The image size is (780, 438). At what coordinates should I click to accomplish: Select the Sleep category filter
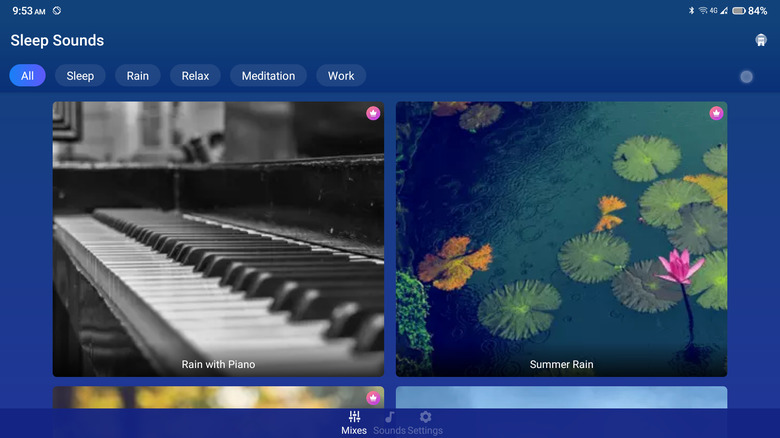pos(80,76)
